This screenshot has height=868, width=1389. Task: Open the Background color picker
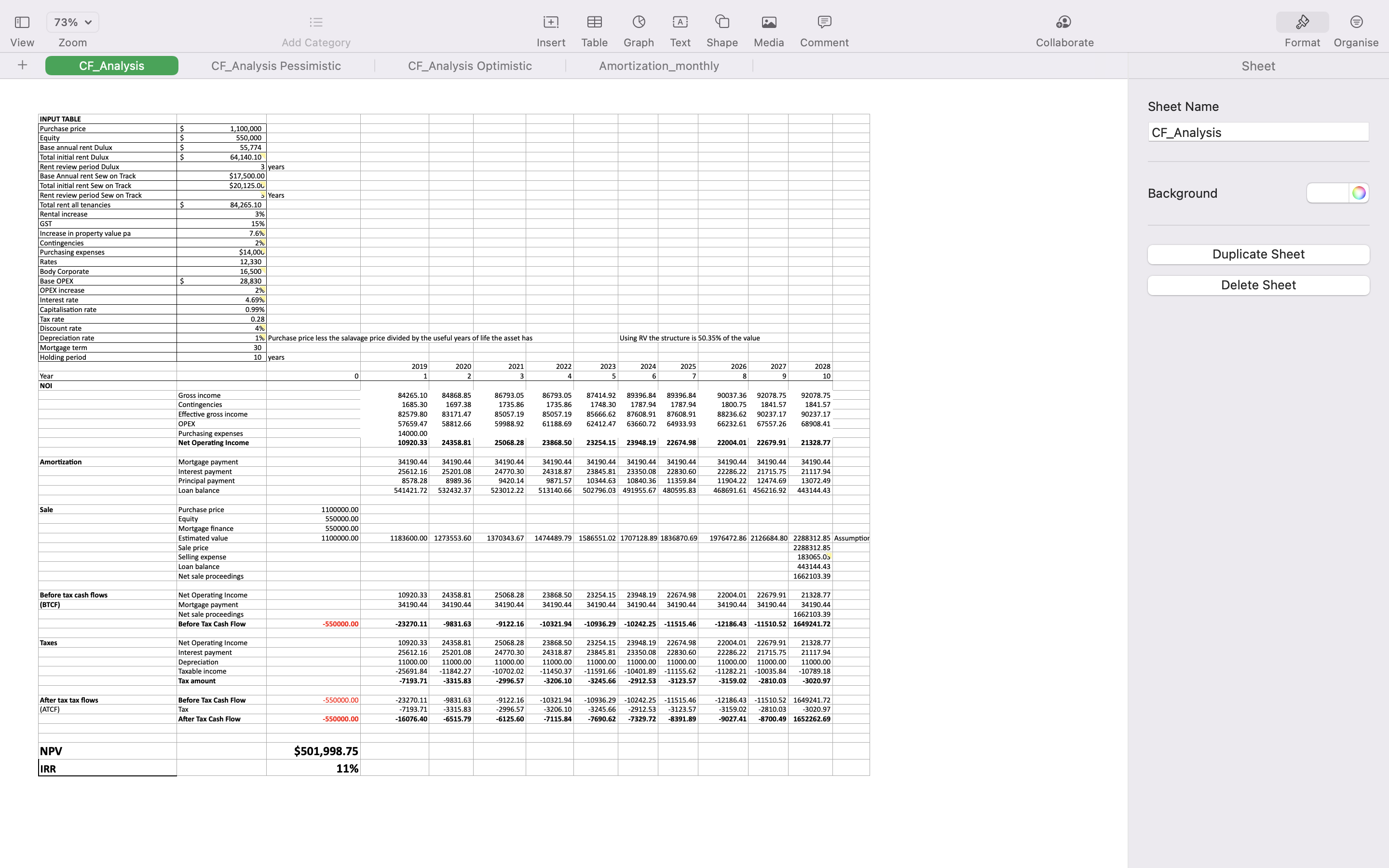pos(1359,193)
